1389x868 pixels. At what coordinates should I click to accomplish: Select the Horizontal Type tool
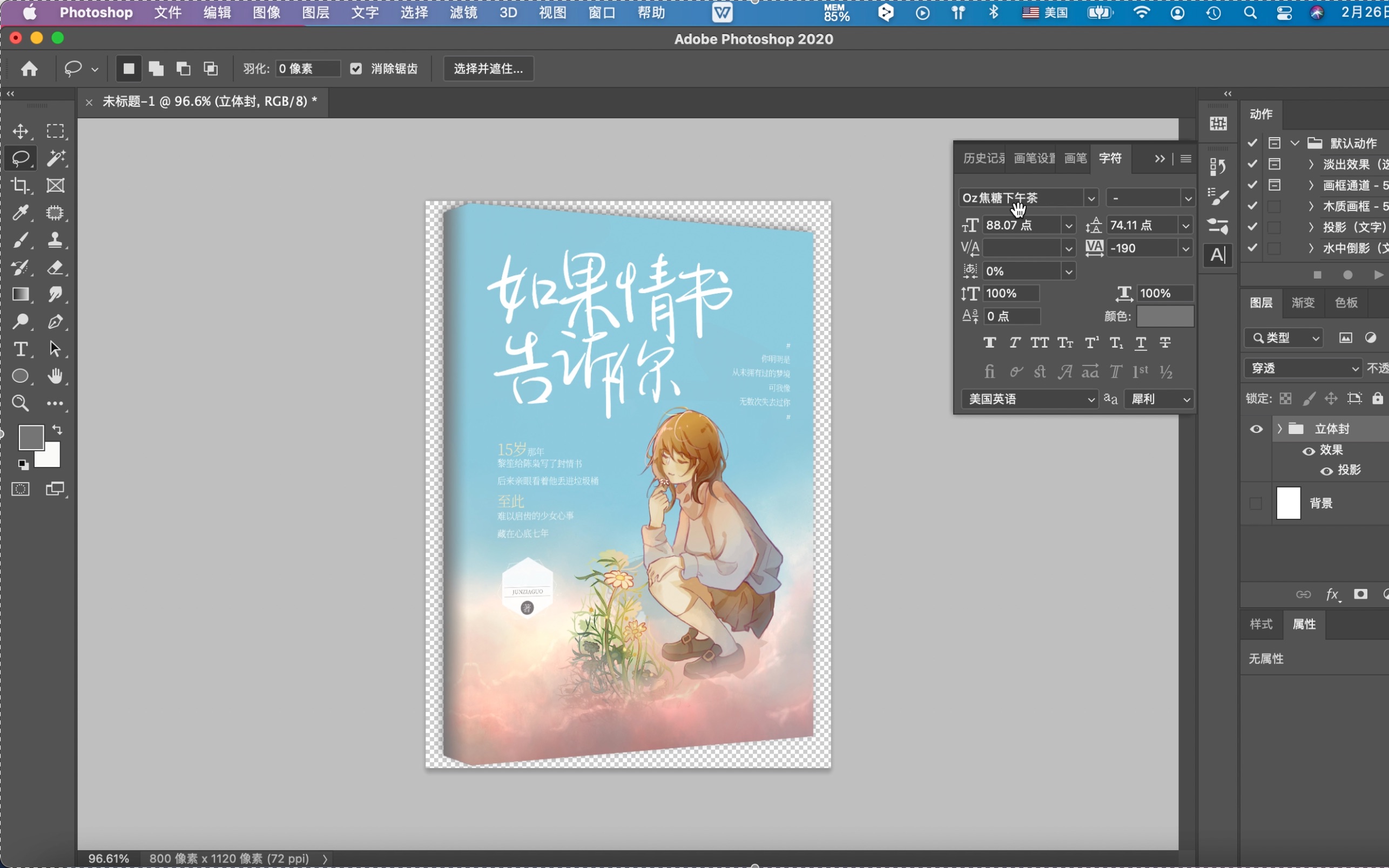pyautogui.click(x=21, y=349)
